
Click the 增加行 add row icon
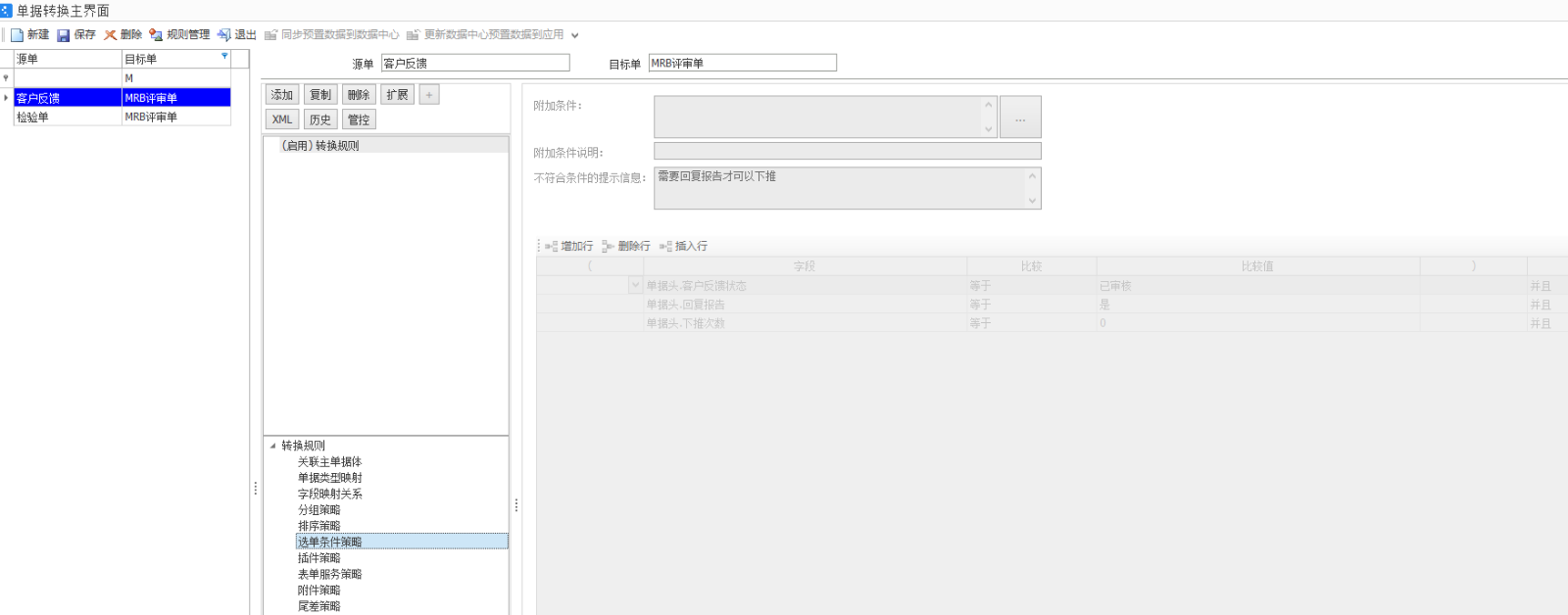pyautogui.click(x=552, y=247)
